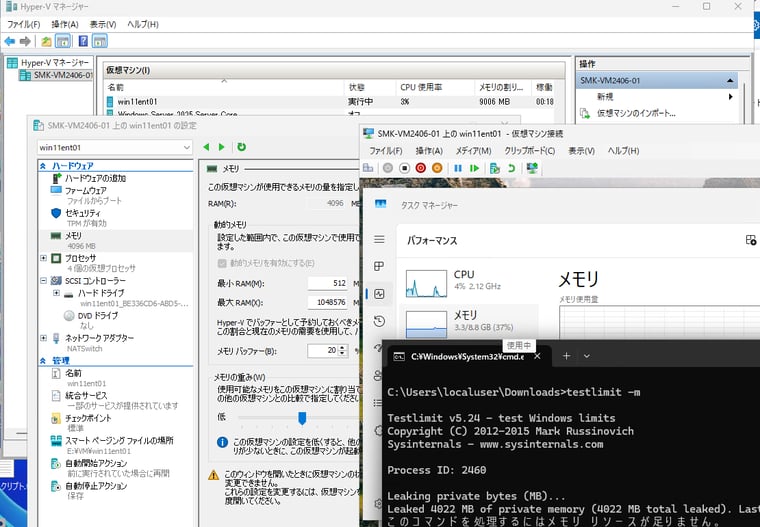Image resolution: width=760 pixels, height=527 pixels.
Task: Collapse SMK-VM2406-01 actions group arrow
Action: (x=730, y=80)
